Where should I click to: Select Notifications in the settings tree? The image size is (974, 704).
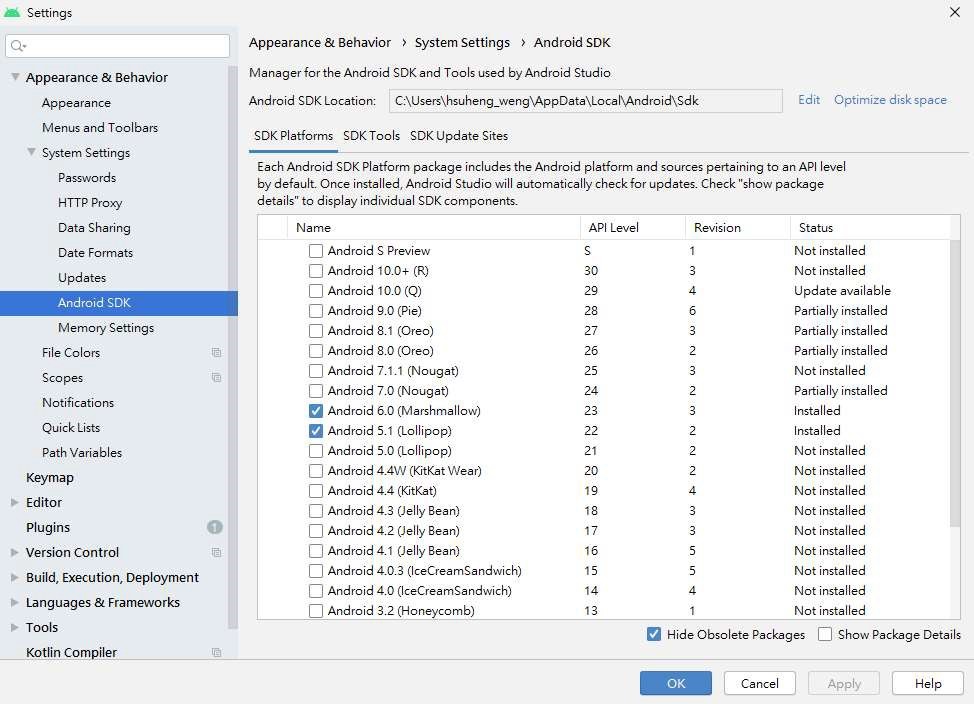[78, 403]
